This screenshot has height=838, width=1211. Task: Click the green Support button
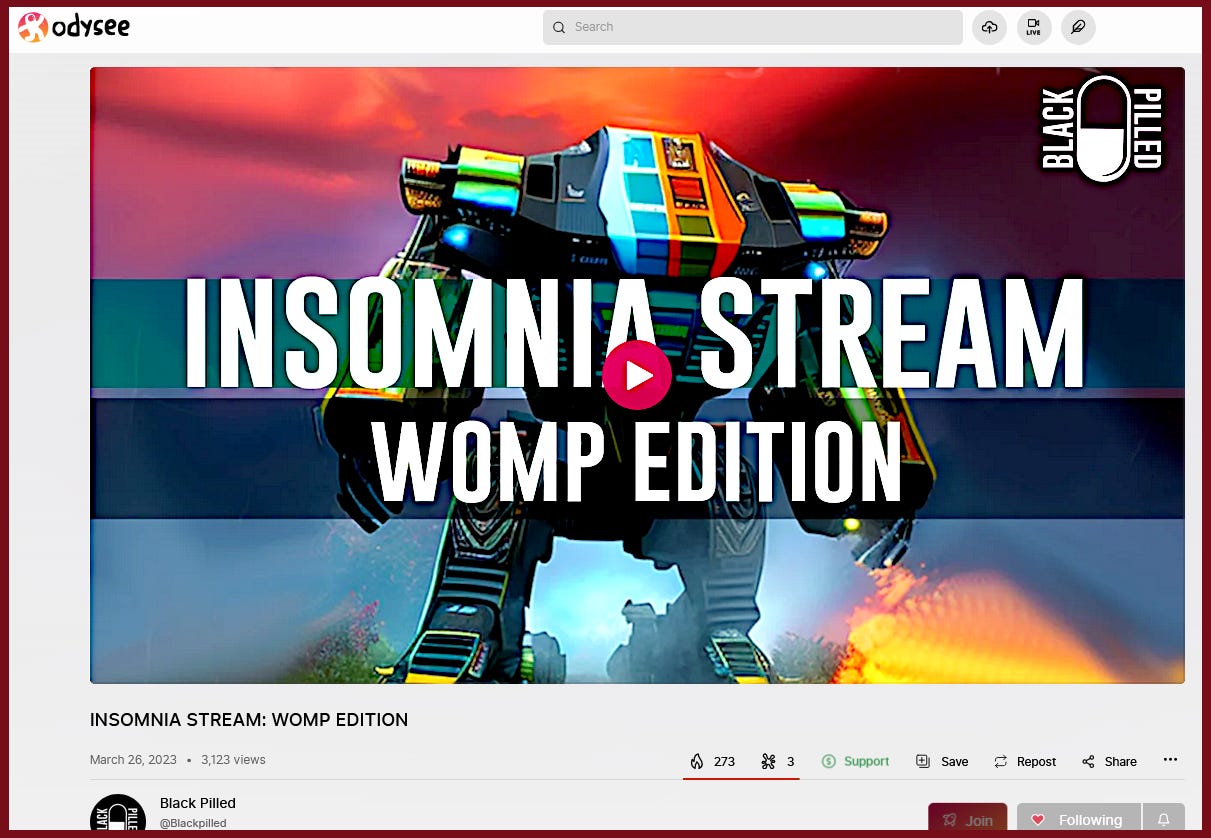[855, 762]
